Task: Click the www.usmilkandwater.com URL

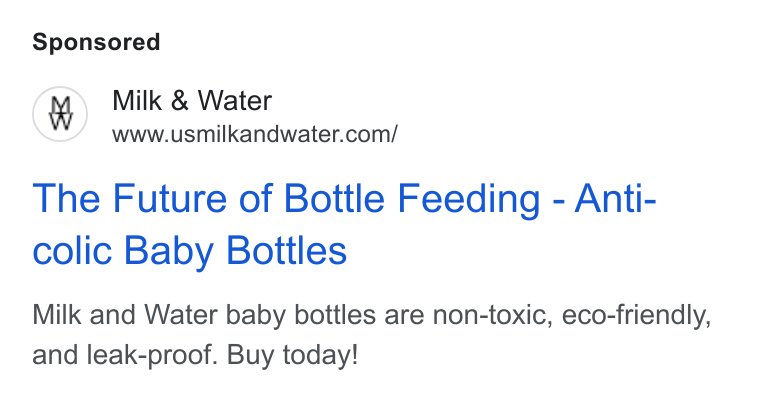Action: point(255,134)
